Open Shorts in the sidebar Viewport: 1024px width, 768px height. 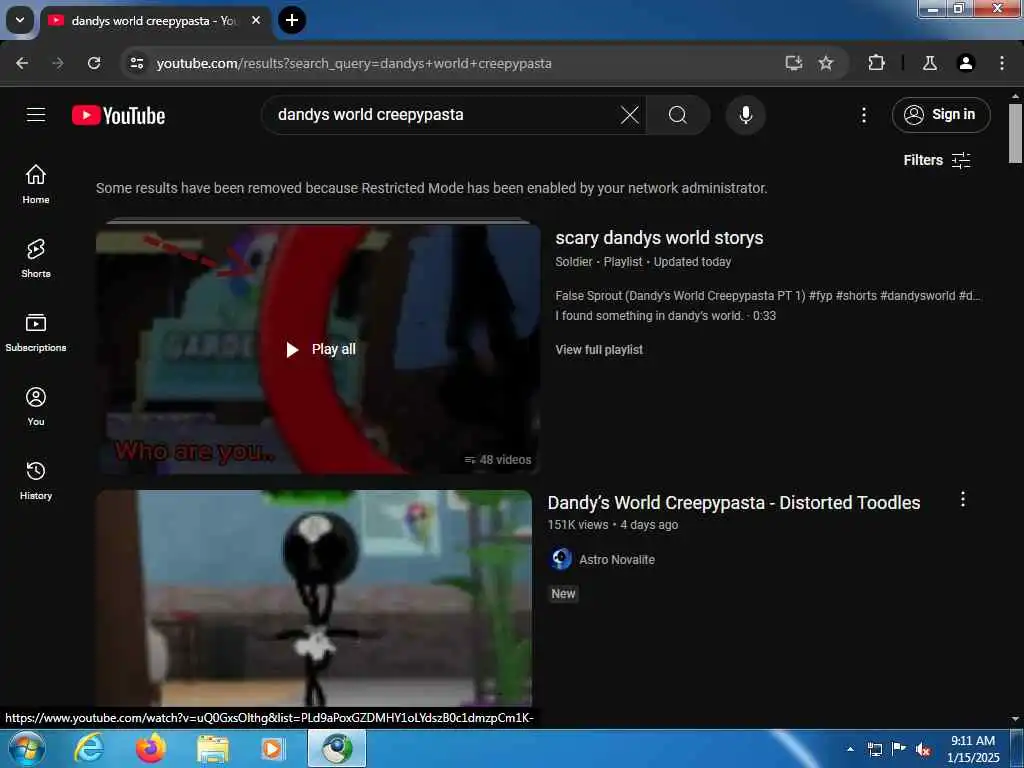click(x=36, y=258)
